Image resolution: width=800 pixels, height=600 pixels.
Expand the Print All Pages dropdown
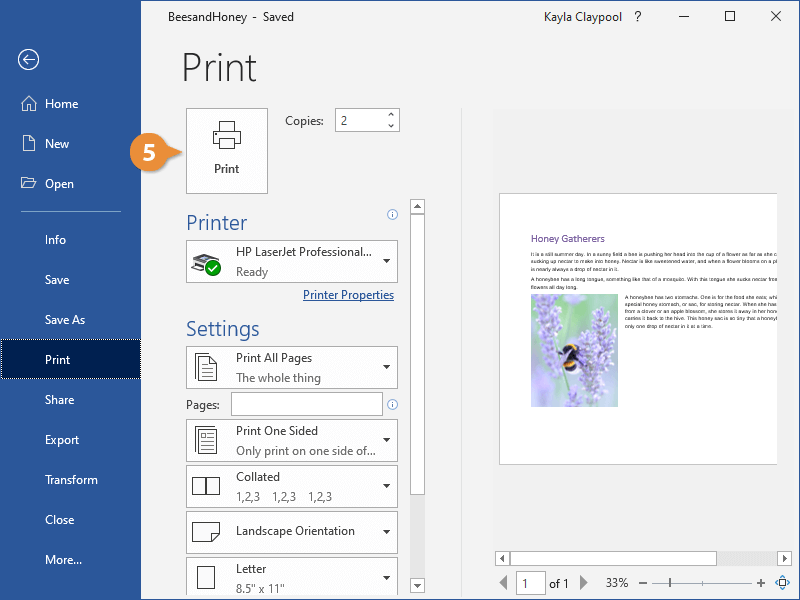tap(292, 367)
